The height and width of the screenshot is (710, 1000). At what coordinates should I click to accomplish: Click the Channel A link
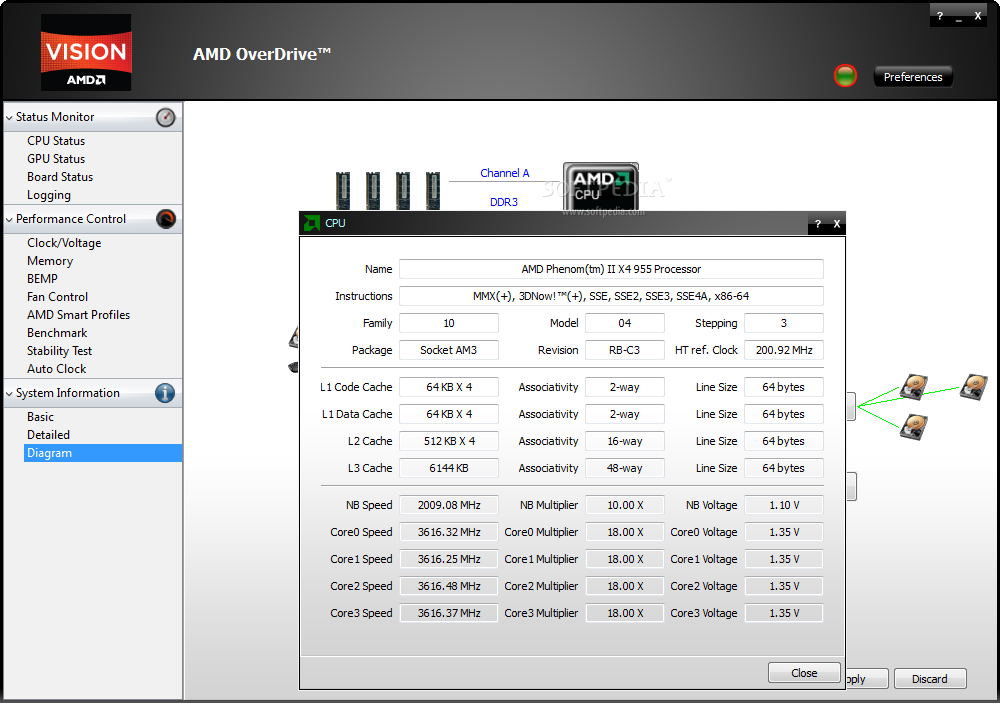pyautogui.click(x=504, y=173)
